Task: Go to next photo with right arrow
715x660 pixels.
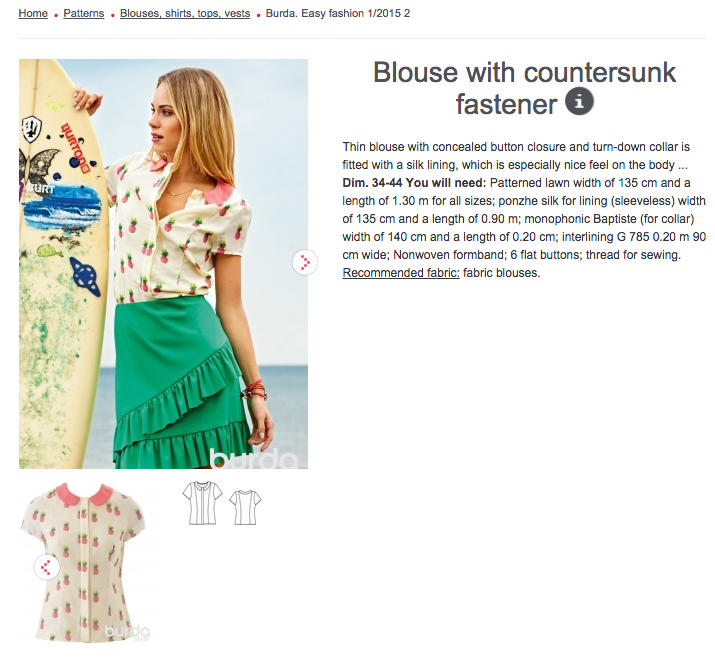Action: [305, 262]
